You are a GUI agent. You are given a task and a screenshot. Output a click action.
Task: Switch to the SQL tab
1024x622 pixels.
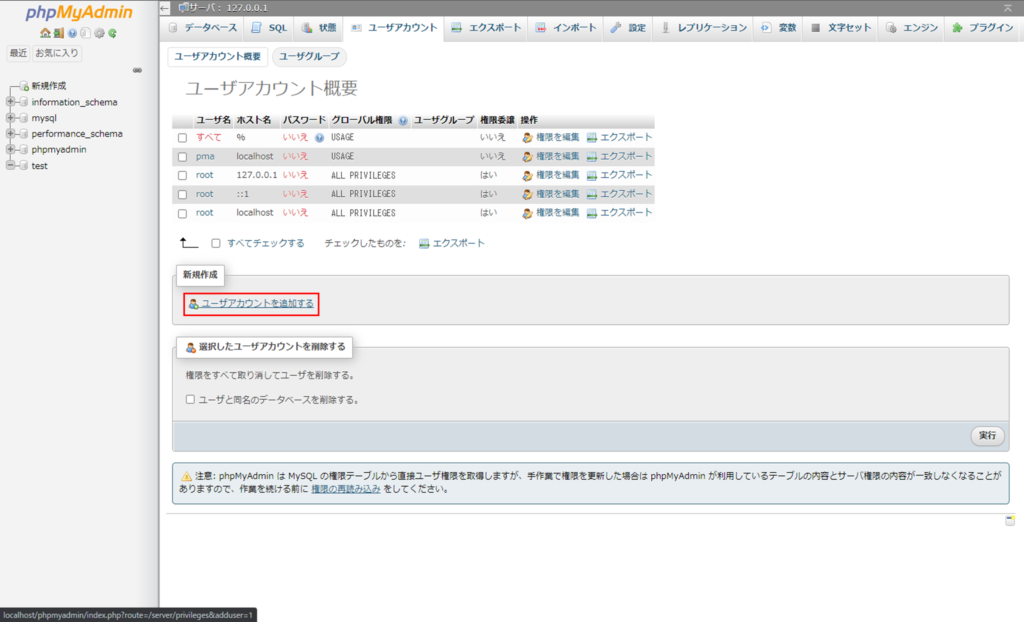(x=268, y=27)
